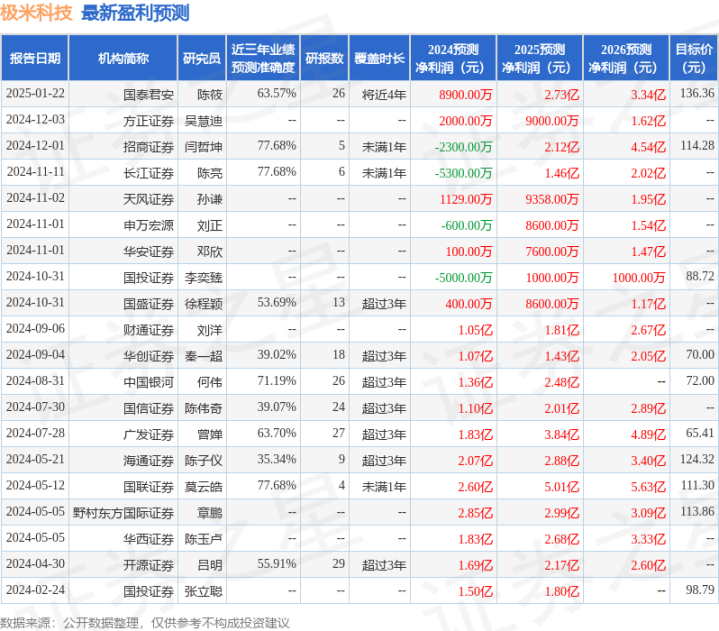Click accuracy value 53.69%
This screenshot has height=631, width=719.
[277, 303]
